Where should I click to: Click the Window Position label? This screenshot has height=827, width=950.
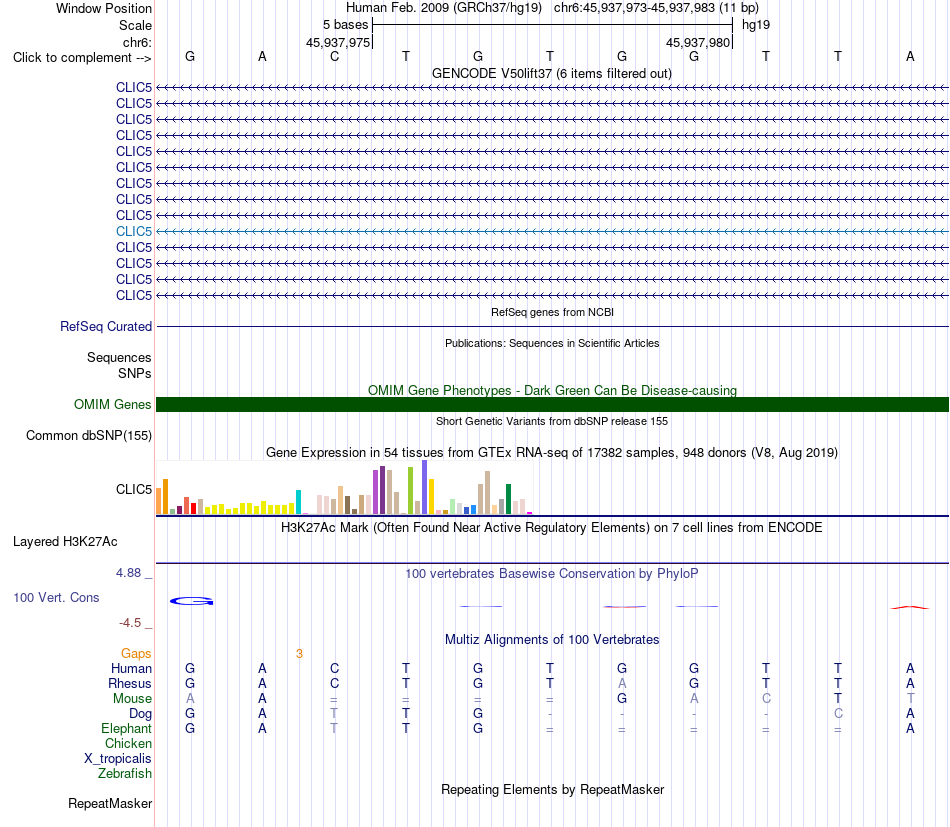coord(104,8)
